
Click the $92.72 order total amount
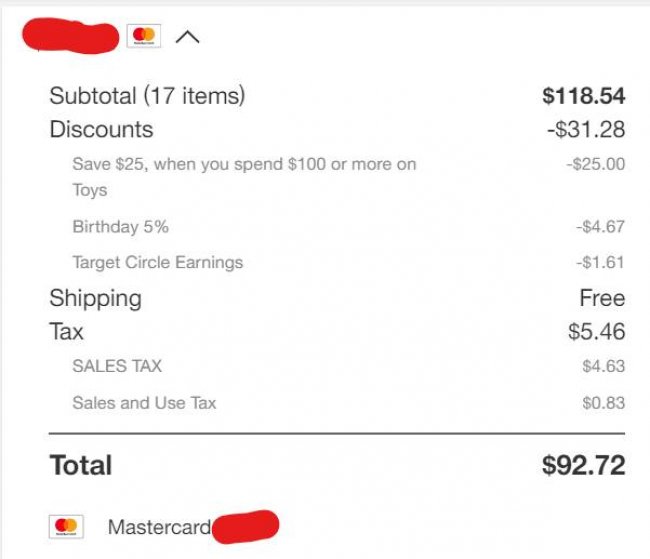[583, 465]
